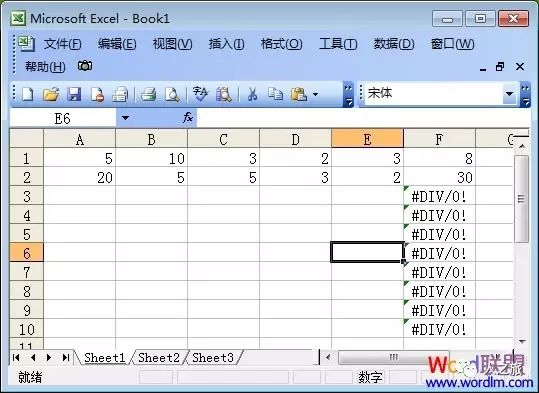The image size is (539, 393).
Task: Open the Paste options dropdown arrow
Action: 315,94
